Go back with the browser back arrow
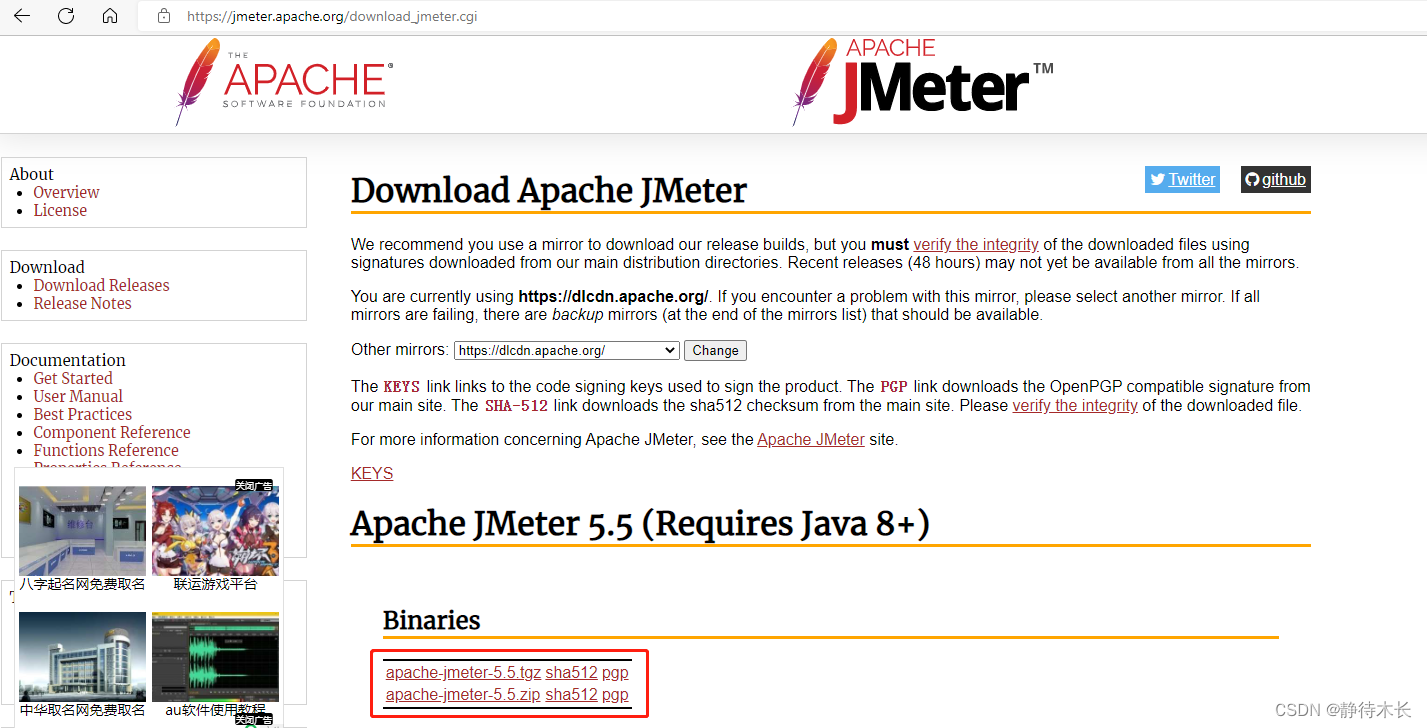The width and height of the screenshot is (1427, 728). click(22, 16)
